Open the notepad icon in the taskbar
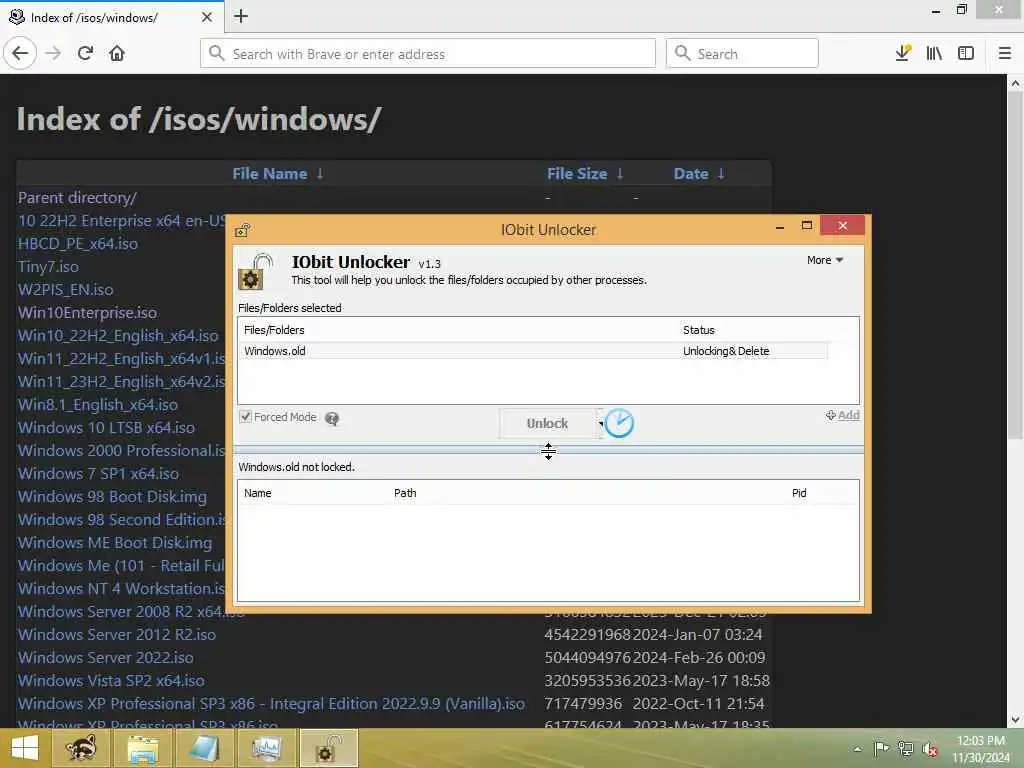 (x=204, y=748)
